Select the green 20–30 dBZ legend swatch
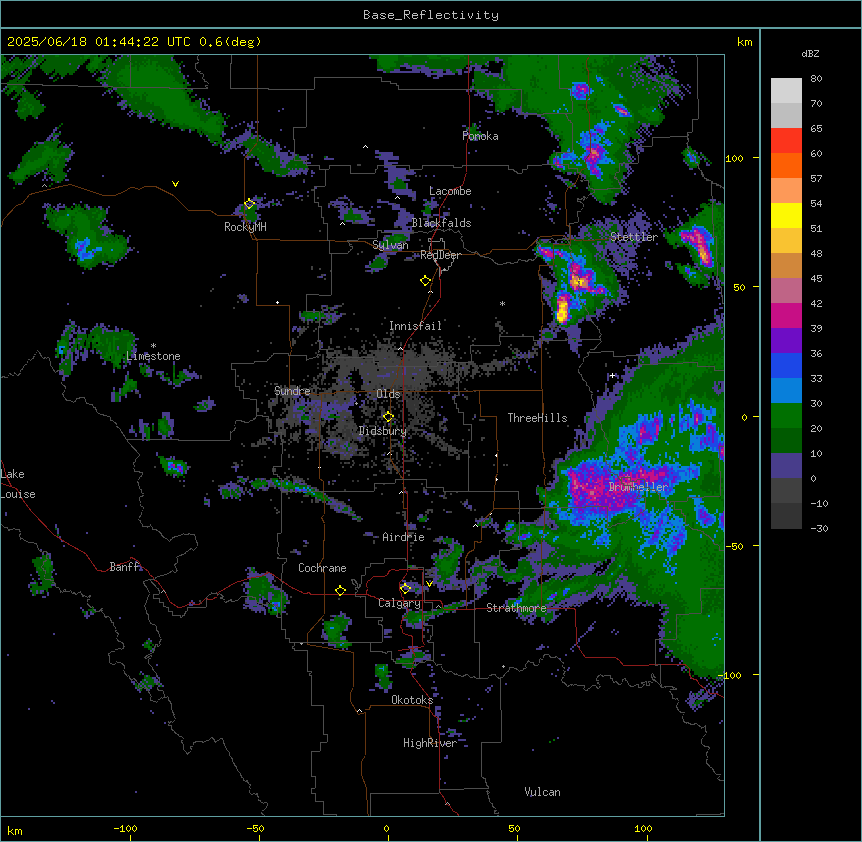This screenshot has height=842, width=862. 786,416
